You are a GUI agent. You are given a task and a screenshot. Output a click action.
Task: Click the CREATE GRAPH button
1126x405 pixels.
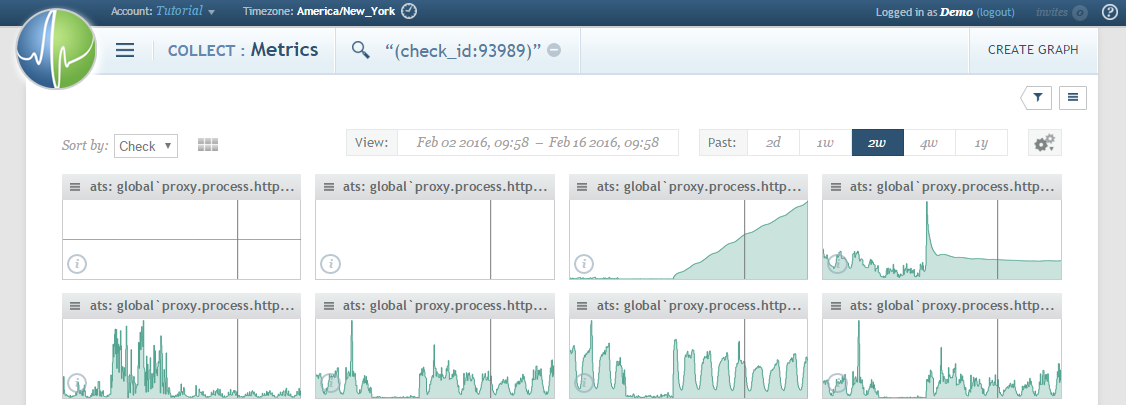1033,50
